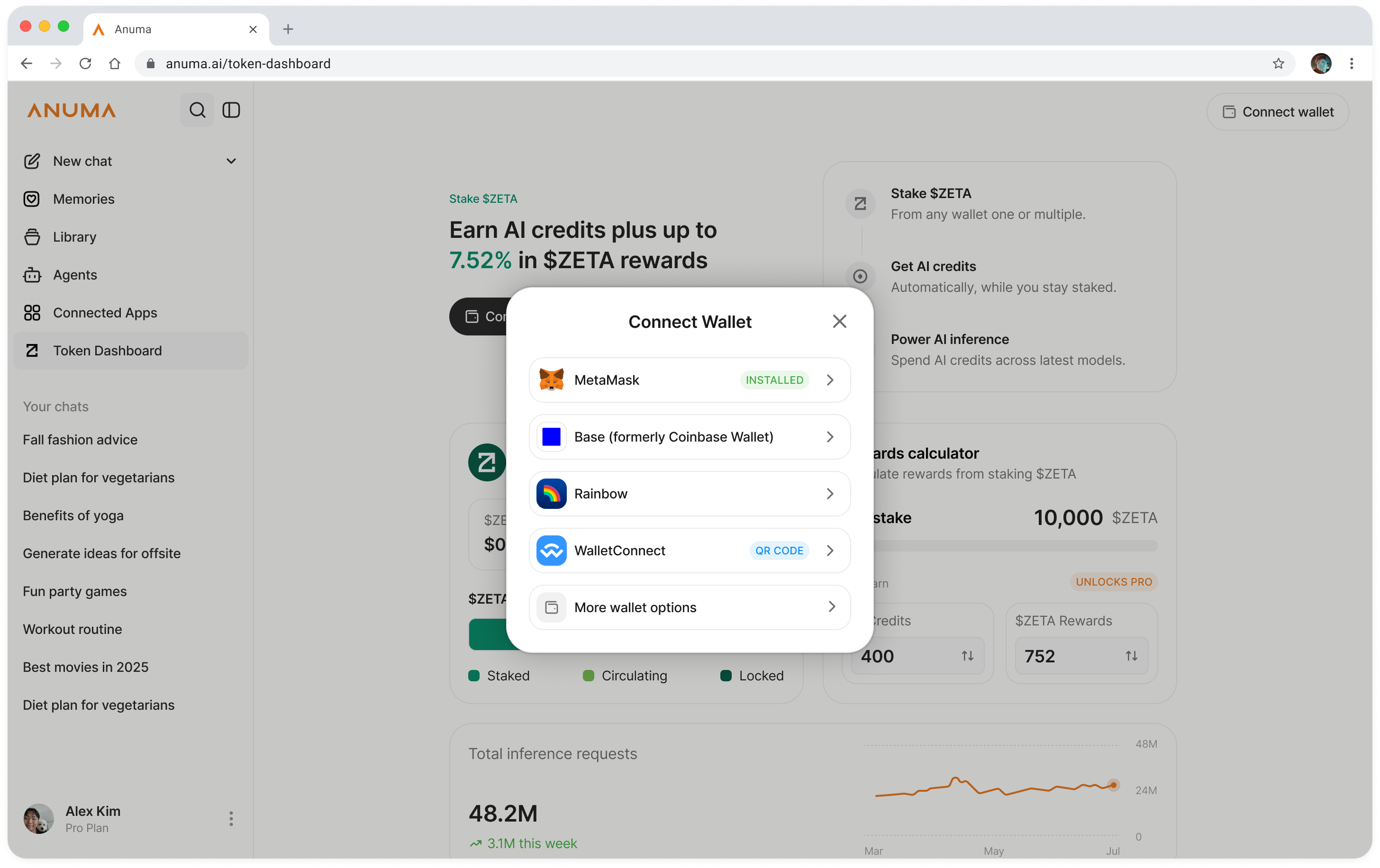Click the address bar URL
Image resolution: width=1380 pixels, height=868 pixels.
pos(247,63)
